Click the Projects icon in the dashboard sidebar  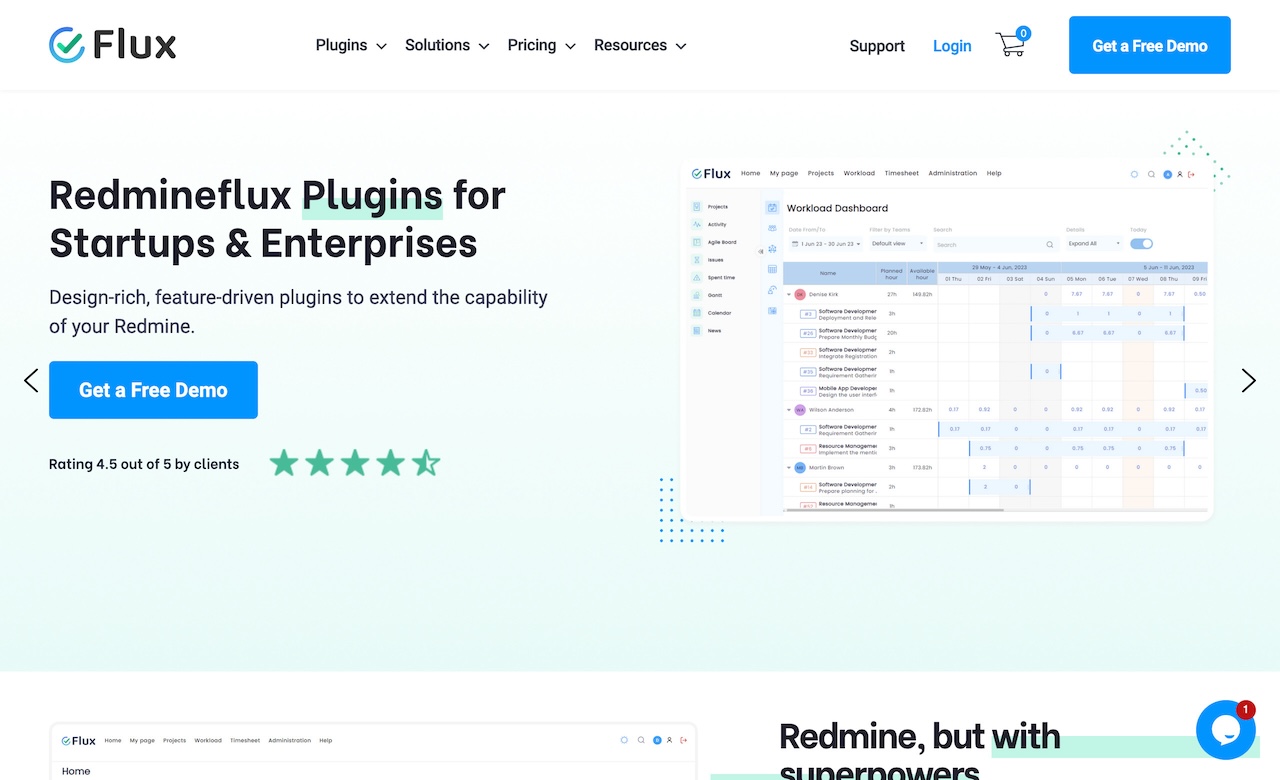point(697,207)
